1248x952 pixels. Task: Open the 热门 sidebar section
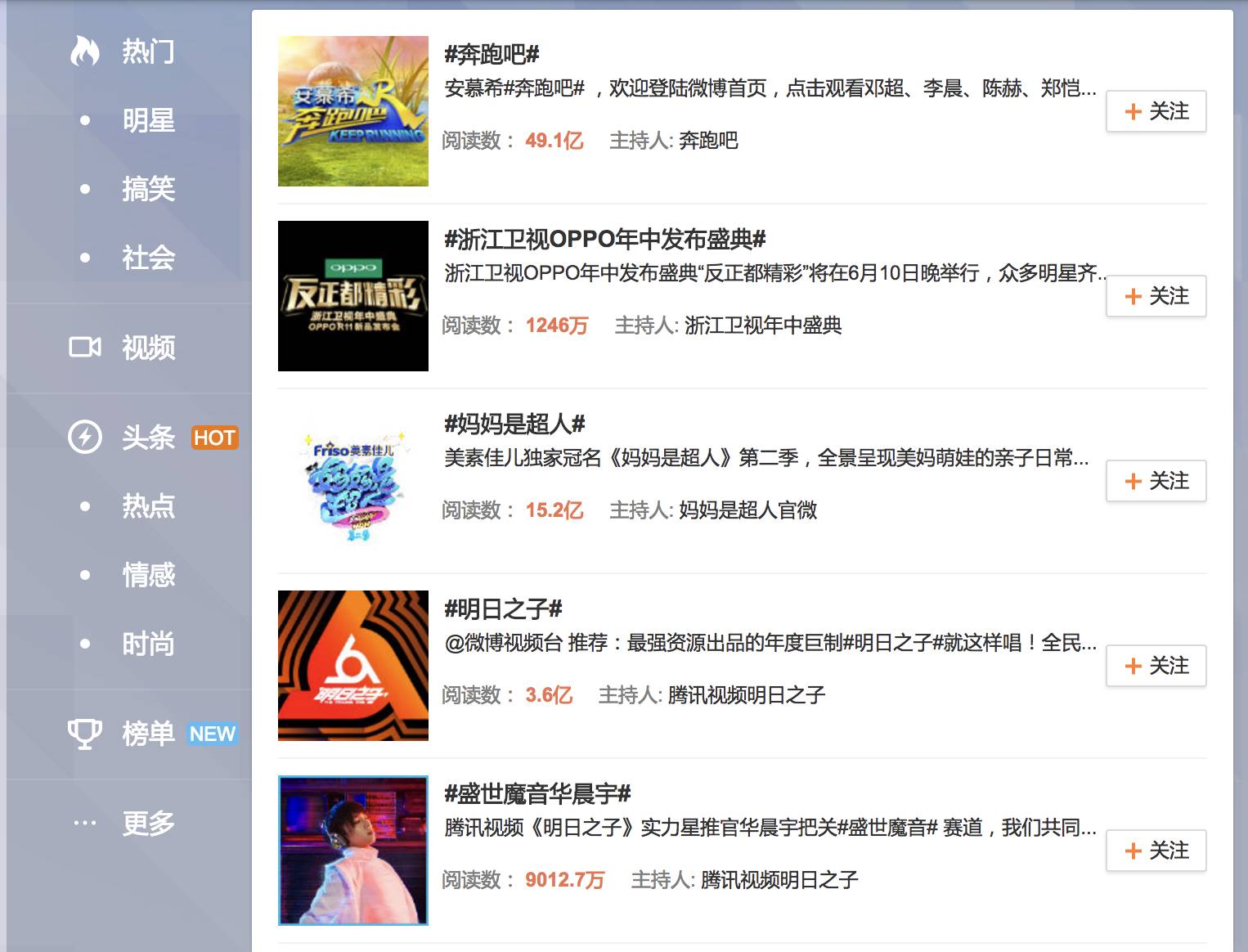point(147,51)
